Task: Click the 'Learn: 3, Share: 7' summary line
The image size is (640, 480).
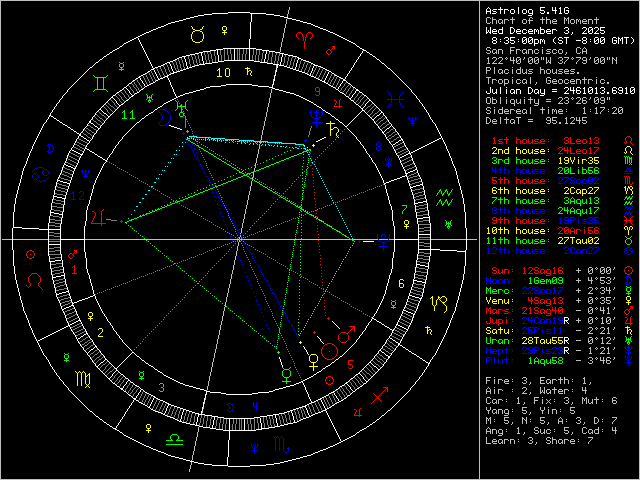Action: point(539,441)
